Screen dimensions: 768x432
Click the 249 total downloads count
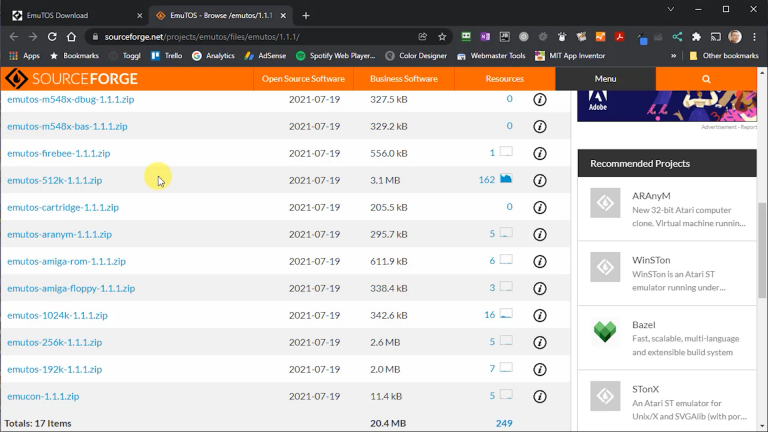[x=504, y=423]
